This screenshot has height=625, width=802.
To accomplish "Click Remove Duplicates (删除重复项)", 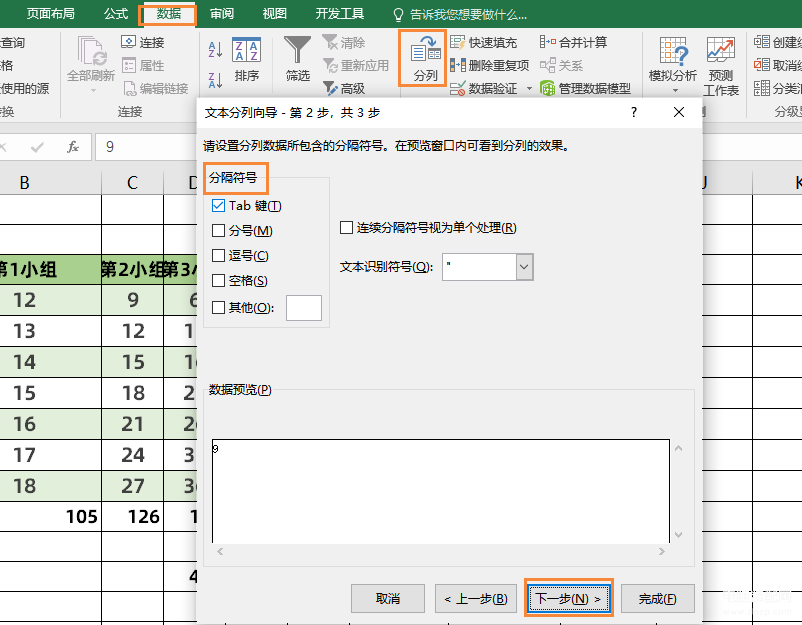I will pyautogui.click(x=489, y=65).
